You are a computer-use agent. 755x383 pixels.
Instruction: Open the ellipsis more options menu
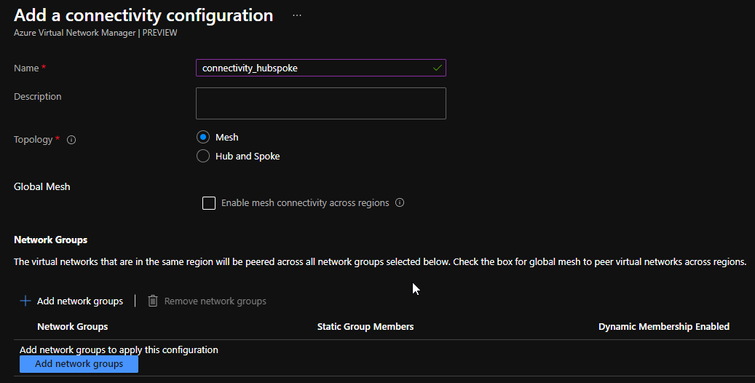click(297, 15)
